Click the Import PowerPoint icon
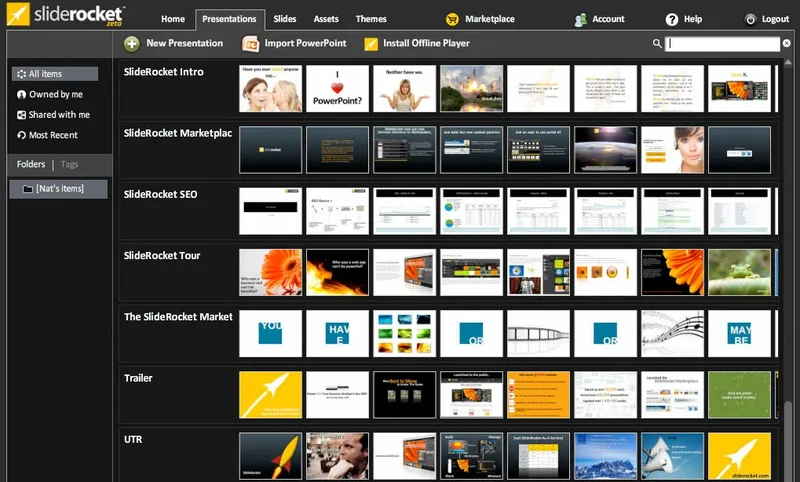800x482 pixels. click(x=250, y=44)
